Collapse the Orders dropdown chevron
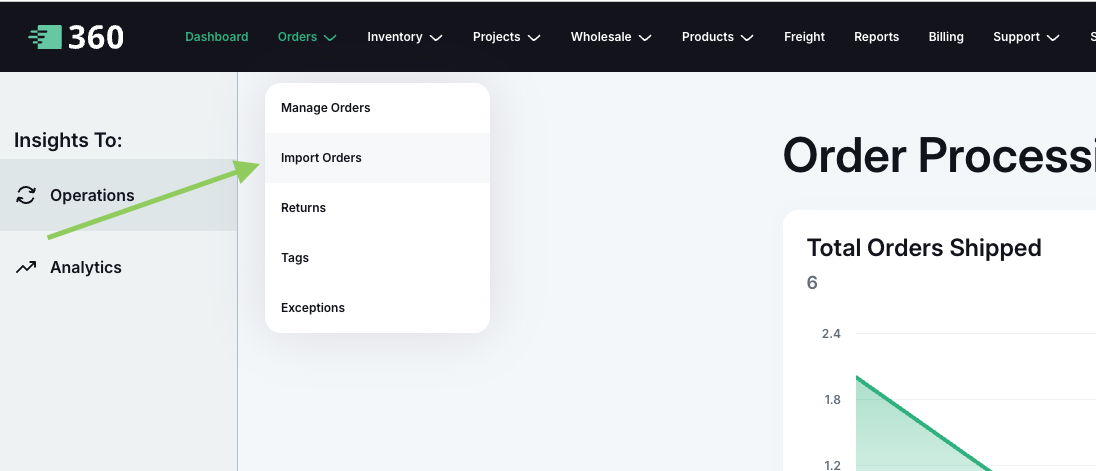This screenshot has width=1096, height=471. (331, 38)
